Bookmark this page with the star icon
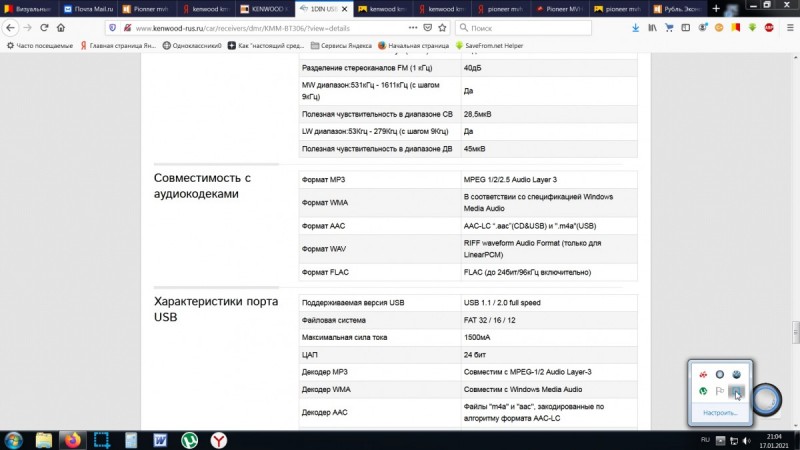The image size is (800, 450). (x=443, y=28)
